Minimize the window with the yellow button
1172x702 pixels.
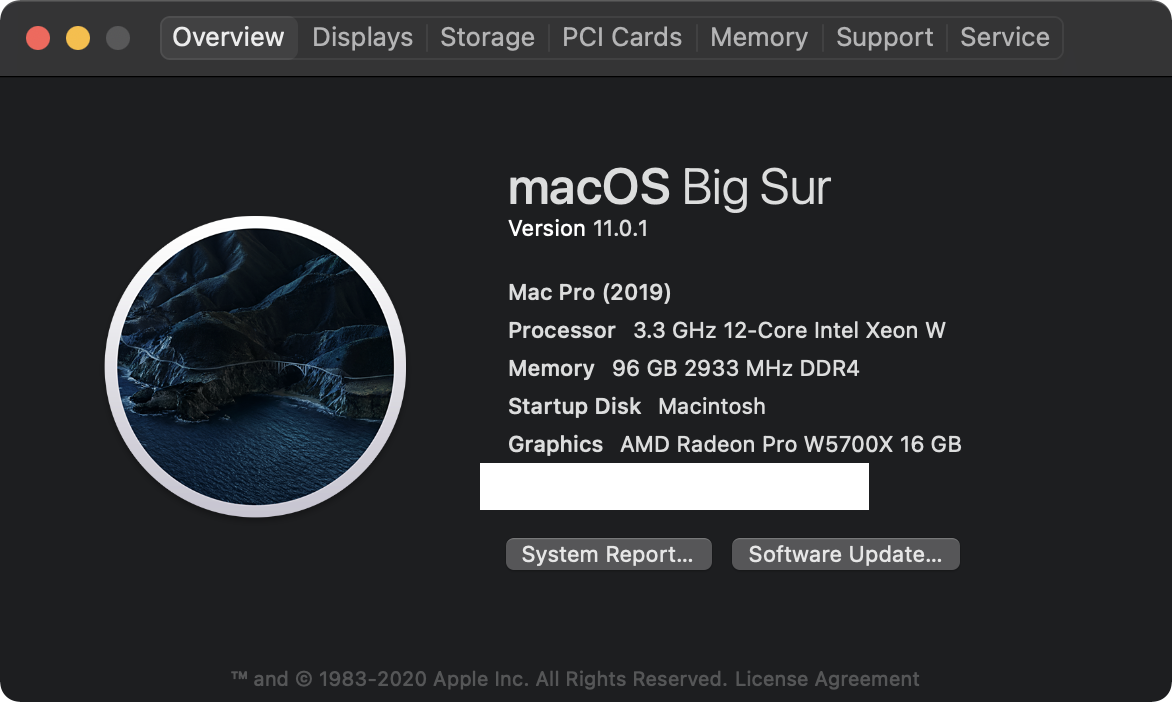(x=78, y=38)
